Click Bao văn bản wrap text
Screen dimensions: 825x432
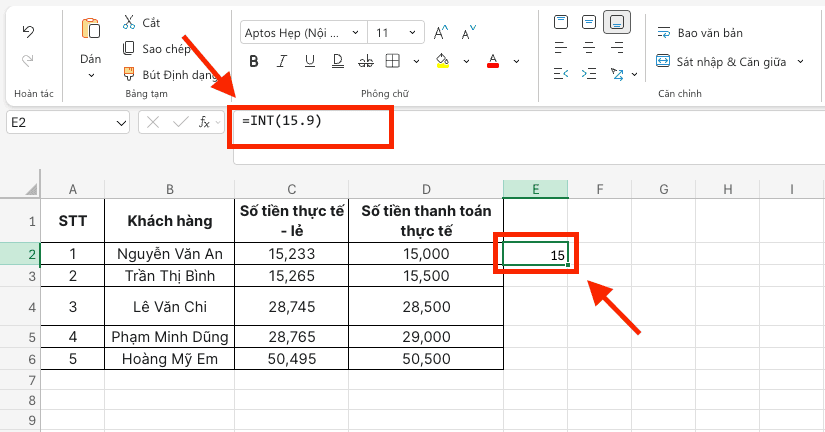pos(700,33)
